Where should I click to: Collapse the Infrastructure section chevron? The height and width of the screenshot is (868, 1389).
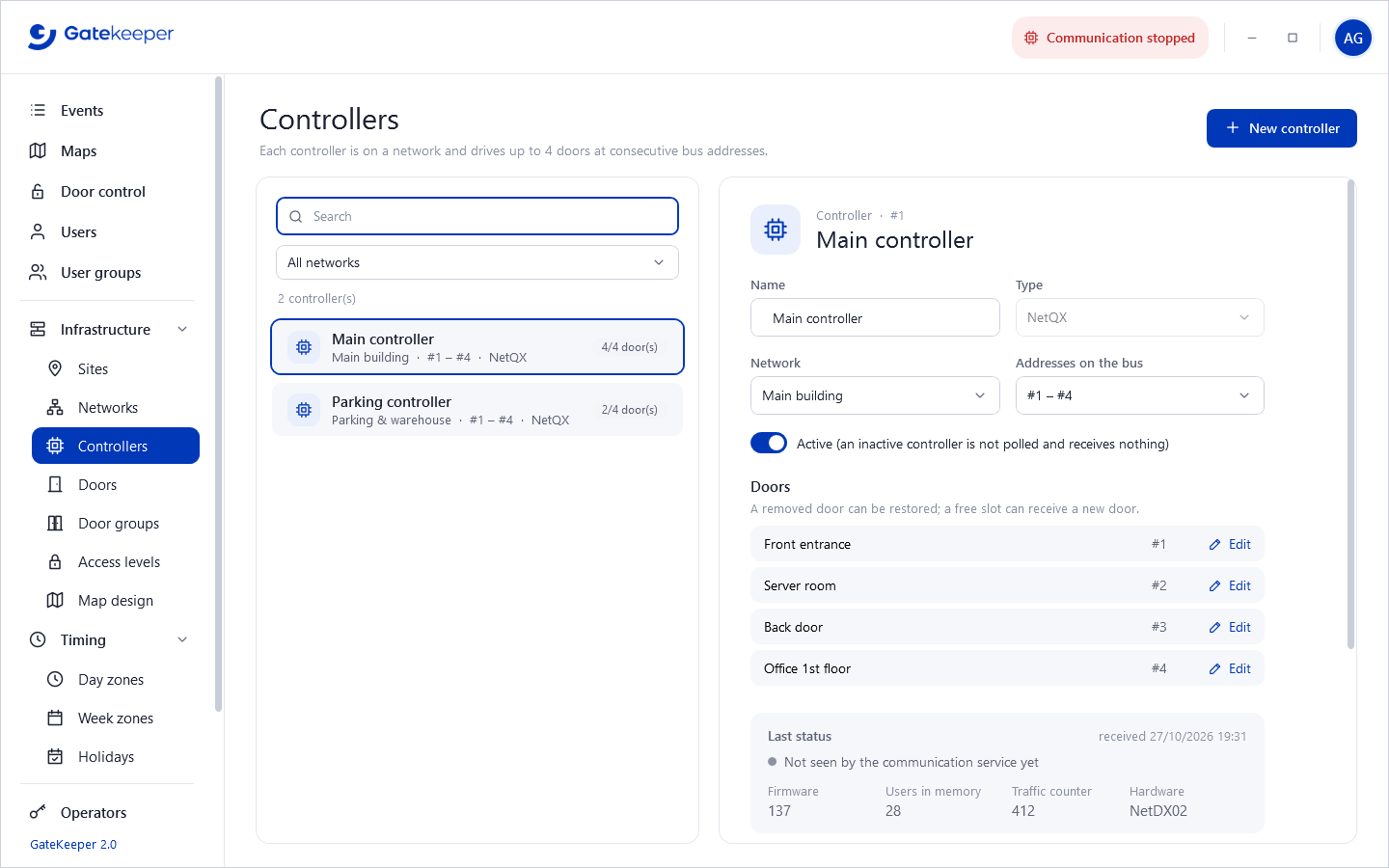182,329
